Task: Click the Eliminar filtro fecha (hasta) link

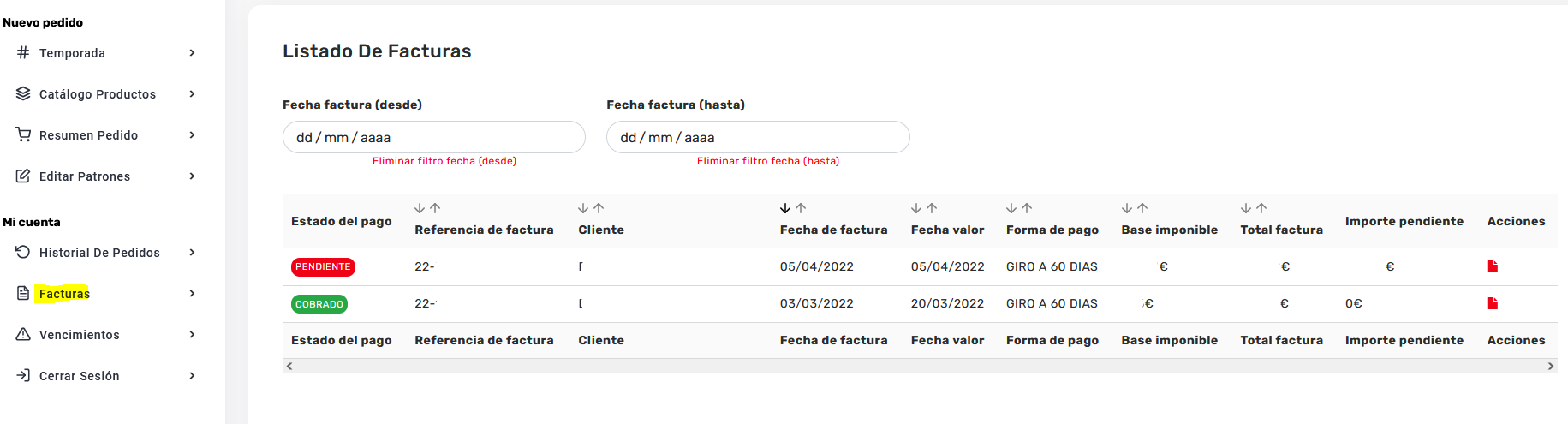Action: [x=767, y=161]
